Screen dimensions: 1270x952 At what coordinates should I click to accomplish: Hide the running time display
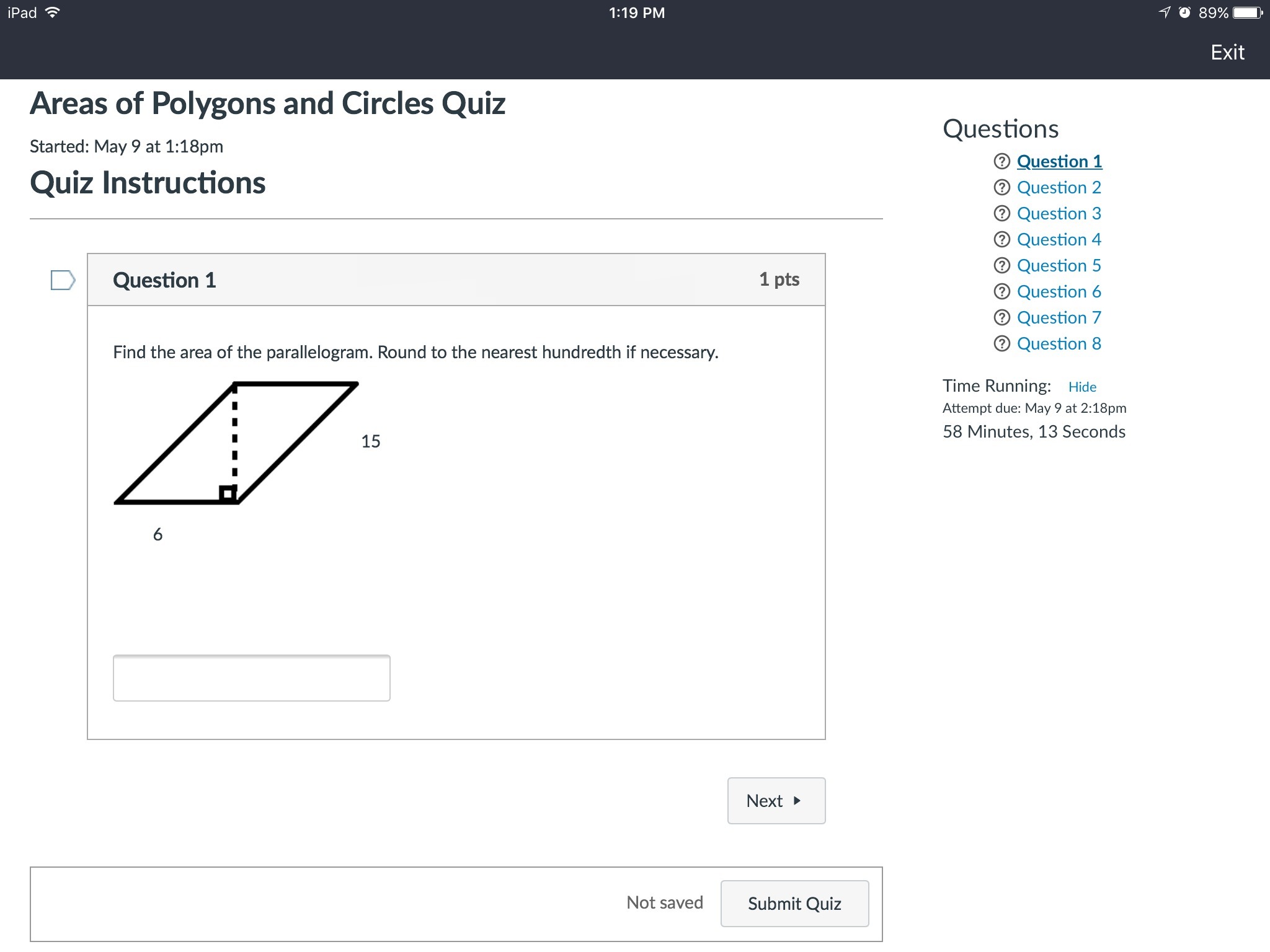tap(1082, 387)
